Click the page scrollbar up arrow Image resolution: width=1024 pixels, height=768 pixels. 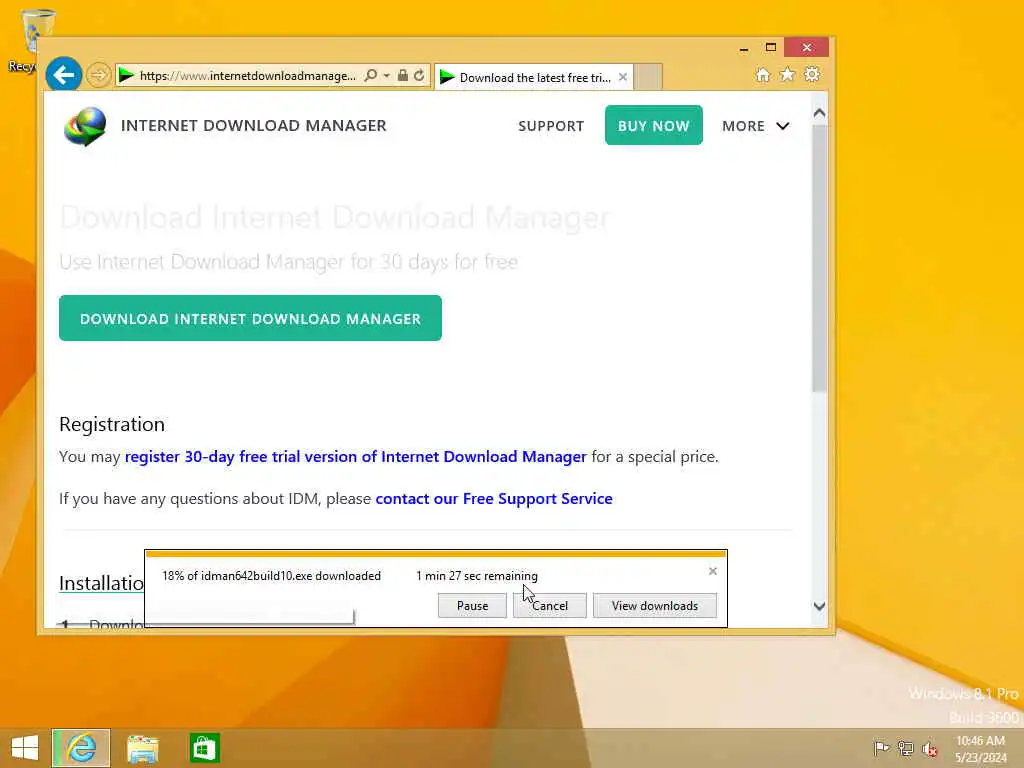point(820,113)
